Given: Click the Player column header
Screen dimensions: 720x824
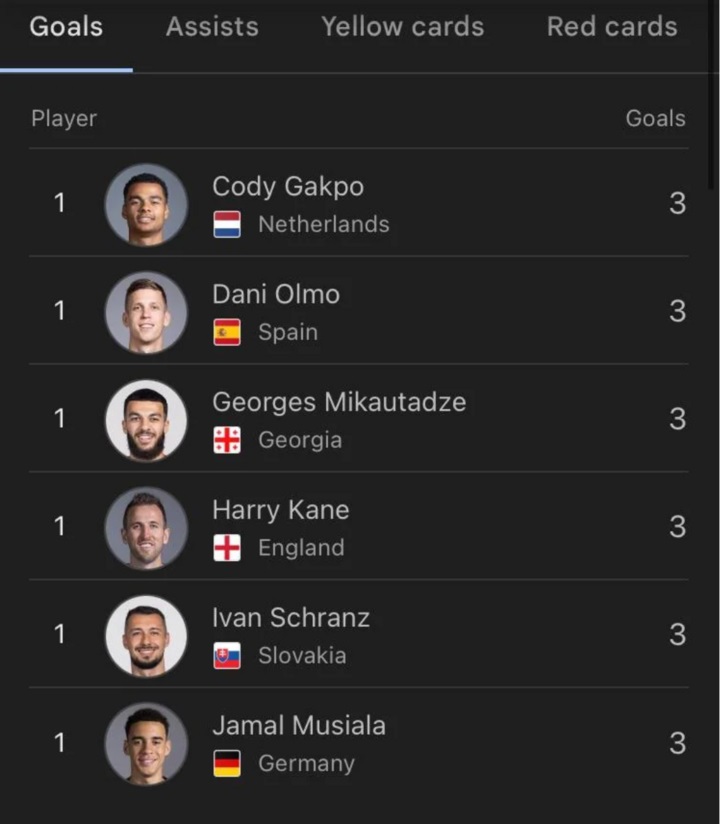Looking at the screenshot, I should (64, 118).
